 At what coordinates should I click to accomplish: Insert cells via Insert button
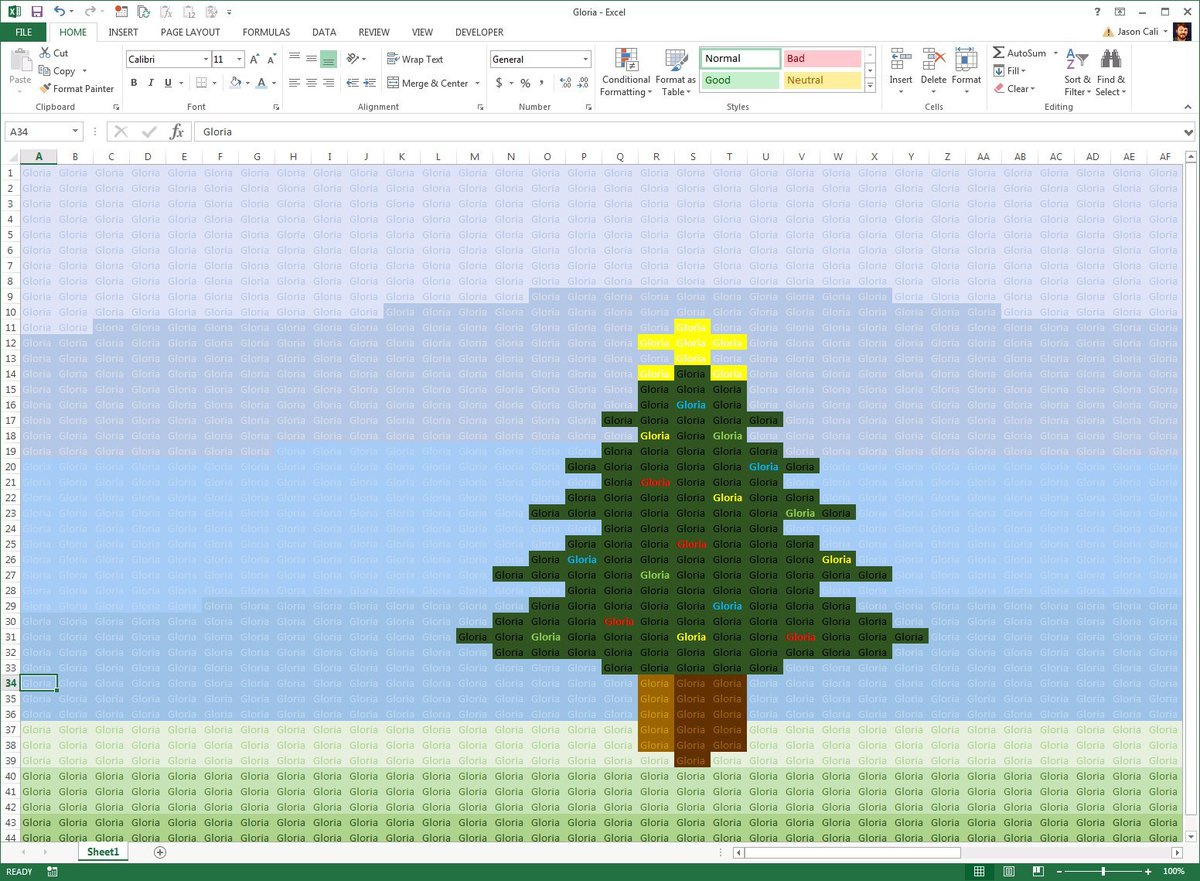click(x=901, y=72)
